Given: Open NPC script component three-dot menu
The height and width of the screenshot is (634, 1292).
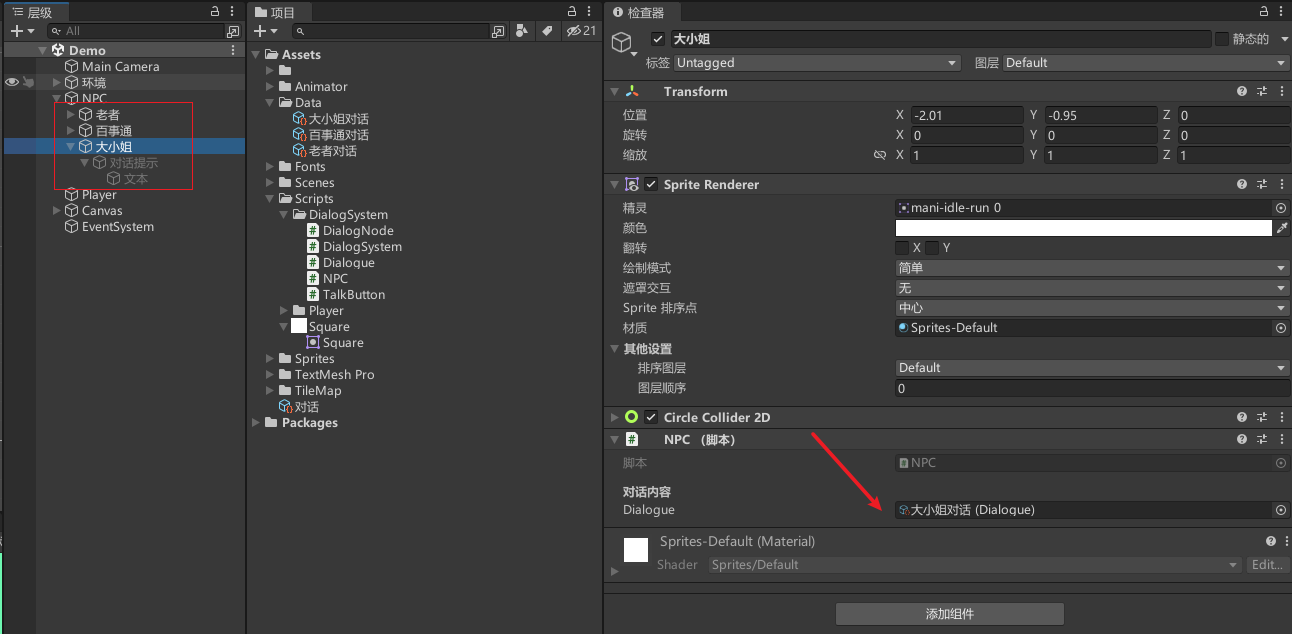Looking at the screenshot, I should coord(1280,440).
